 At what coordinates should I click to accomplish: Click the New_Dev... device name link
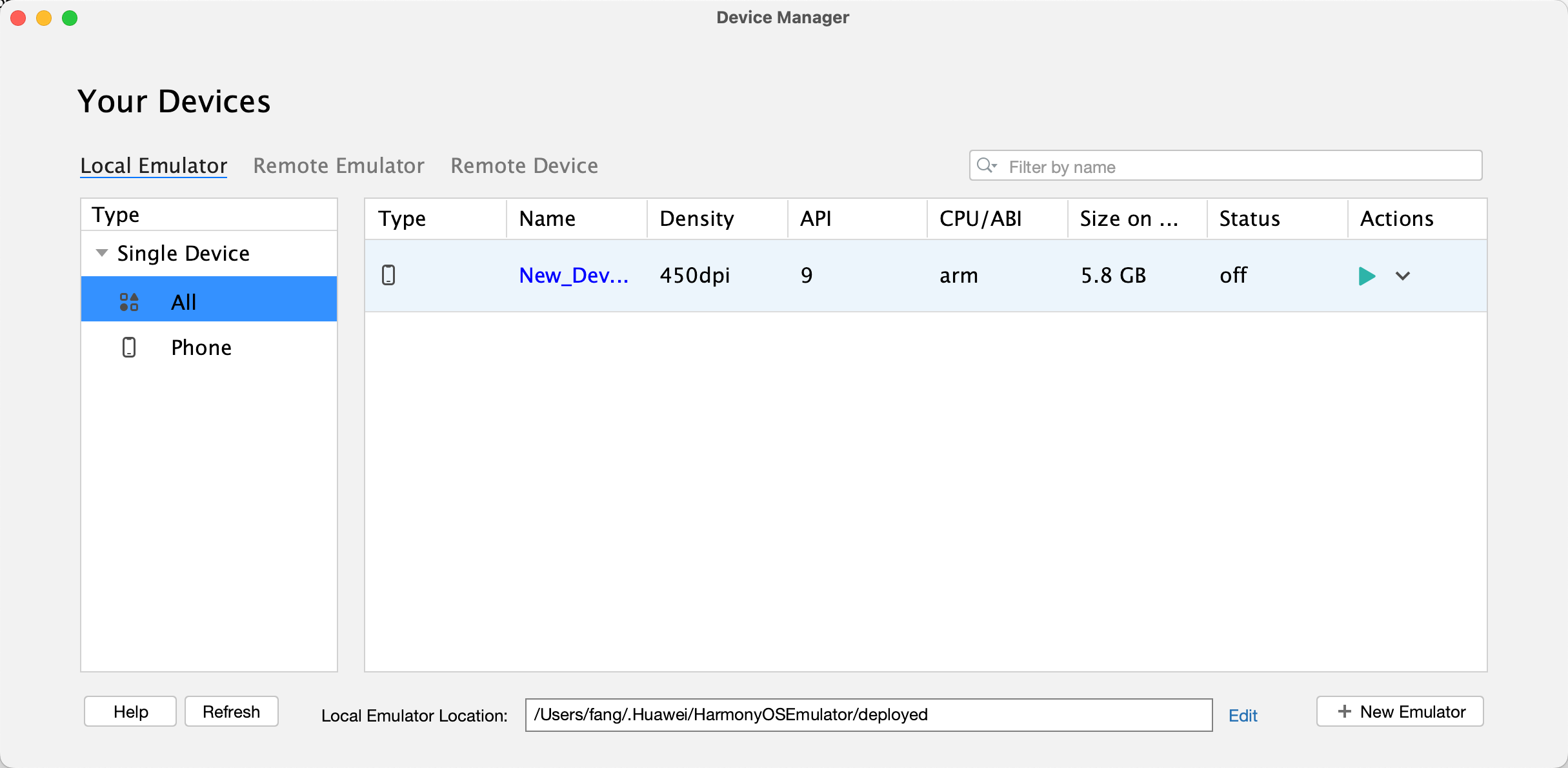[x=574, y=275]
